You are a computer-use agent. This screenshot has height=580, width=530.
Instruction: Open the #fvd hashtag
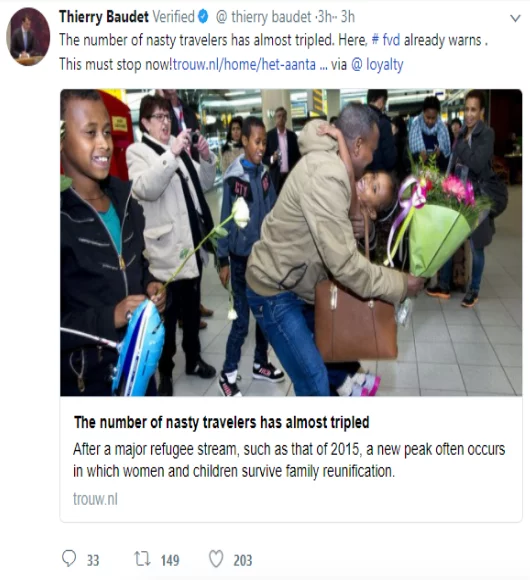[x=386, y=40]
